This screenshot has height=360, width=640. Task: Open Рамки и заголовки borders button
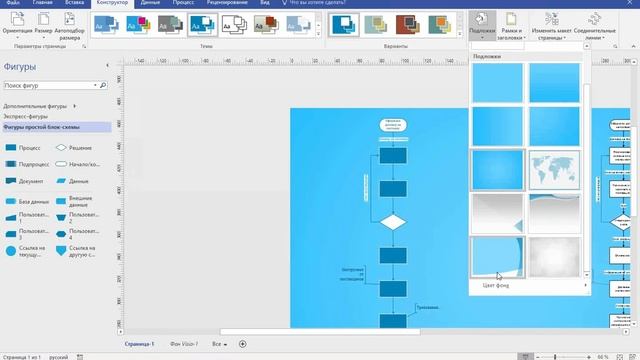512,25
